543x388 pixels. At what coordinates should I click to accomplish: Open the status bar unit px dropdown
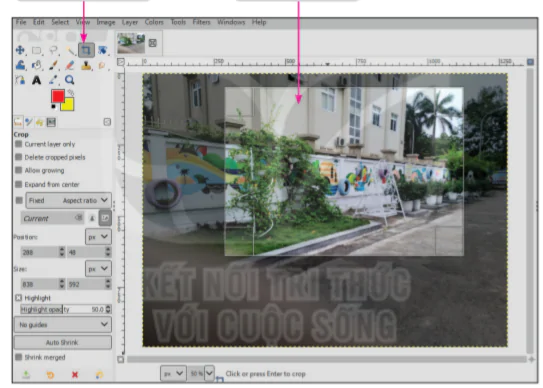[173, 374]
